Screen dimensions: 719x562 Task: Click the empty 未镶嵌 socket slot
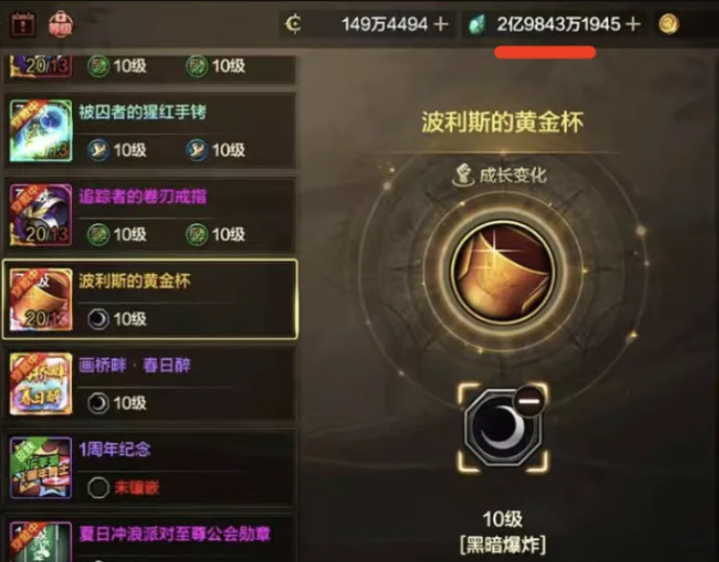click(x=98, y=488)
